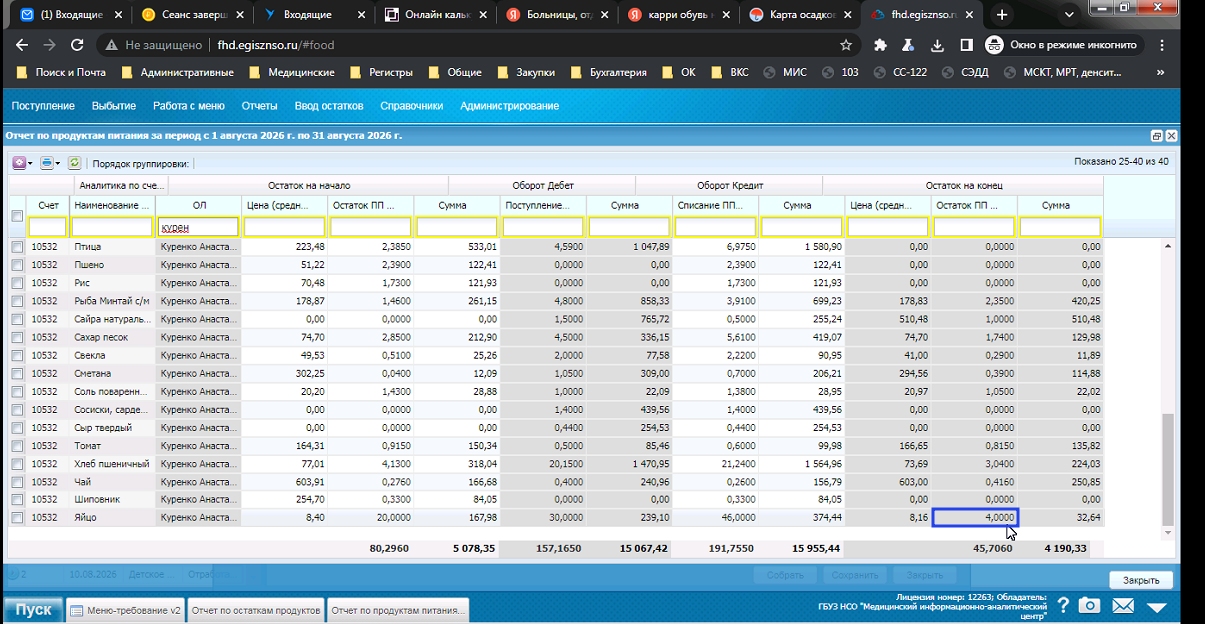Click the green refresh icon in report toolbar
Screen dimensions: 1205x624
74,162
